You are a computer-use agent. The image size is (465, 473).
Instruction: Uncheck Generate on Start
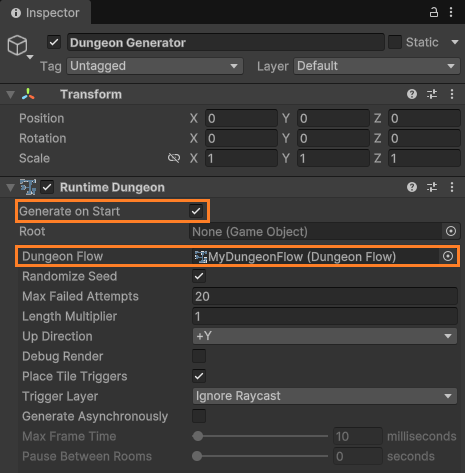point(196,211)
